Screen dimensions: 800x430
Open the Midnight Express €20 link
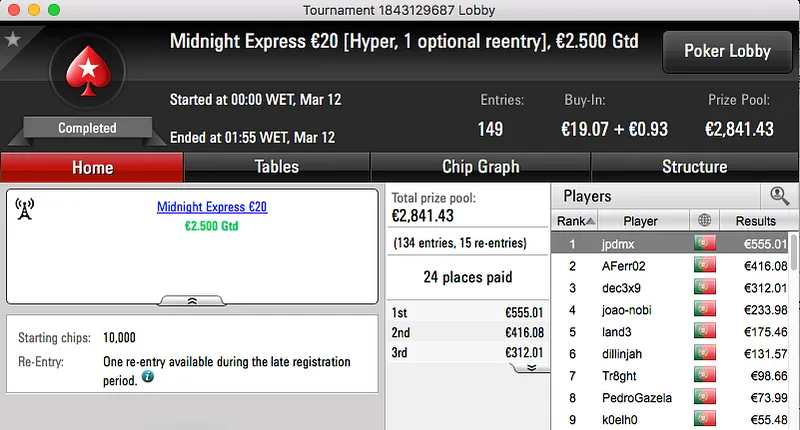tap(212, 207)
